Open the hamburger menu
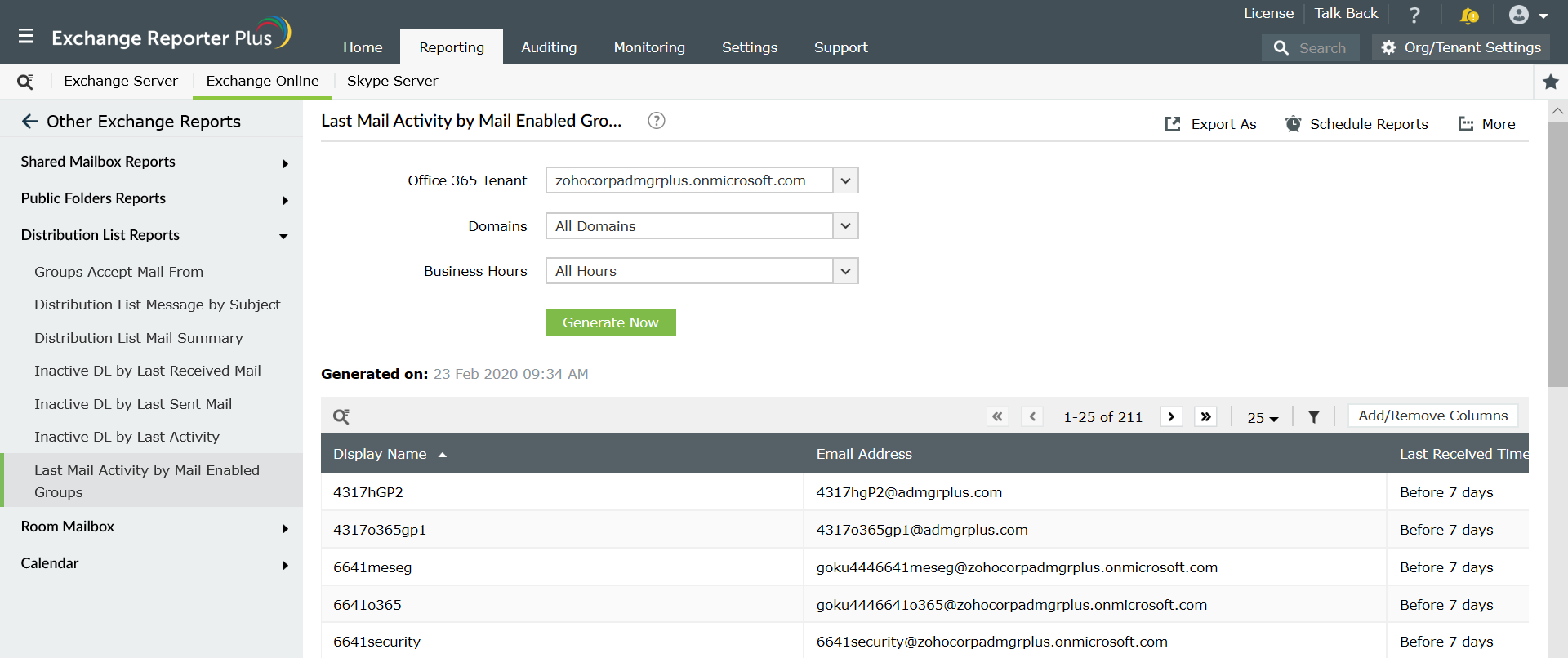Screen dimensions: 1568x658 (x=26, y=36)
